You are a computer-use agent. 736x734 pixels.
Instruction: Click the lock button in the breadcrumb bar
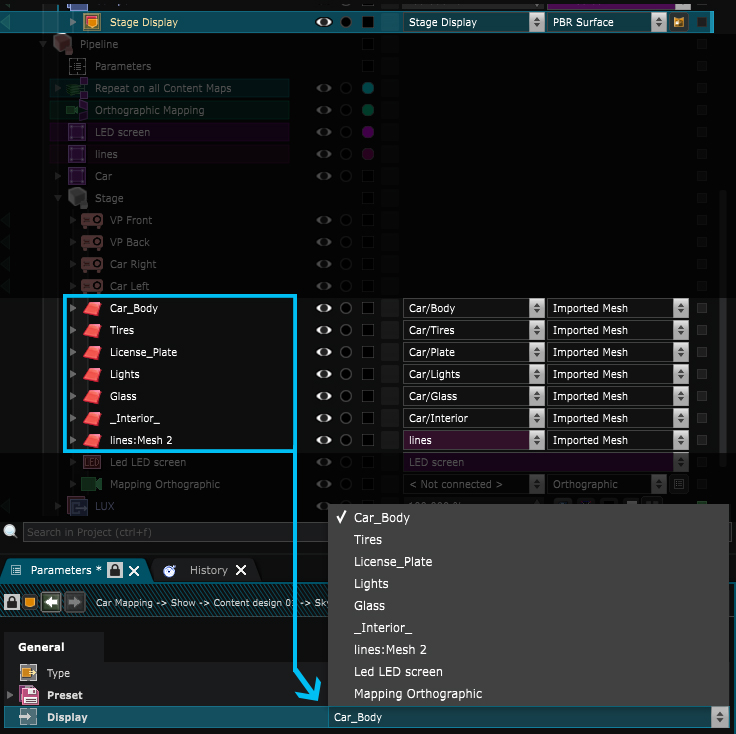click(12, 602)
